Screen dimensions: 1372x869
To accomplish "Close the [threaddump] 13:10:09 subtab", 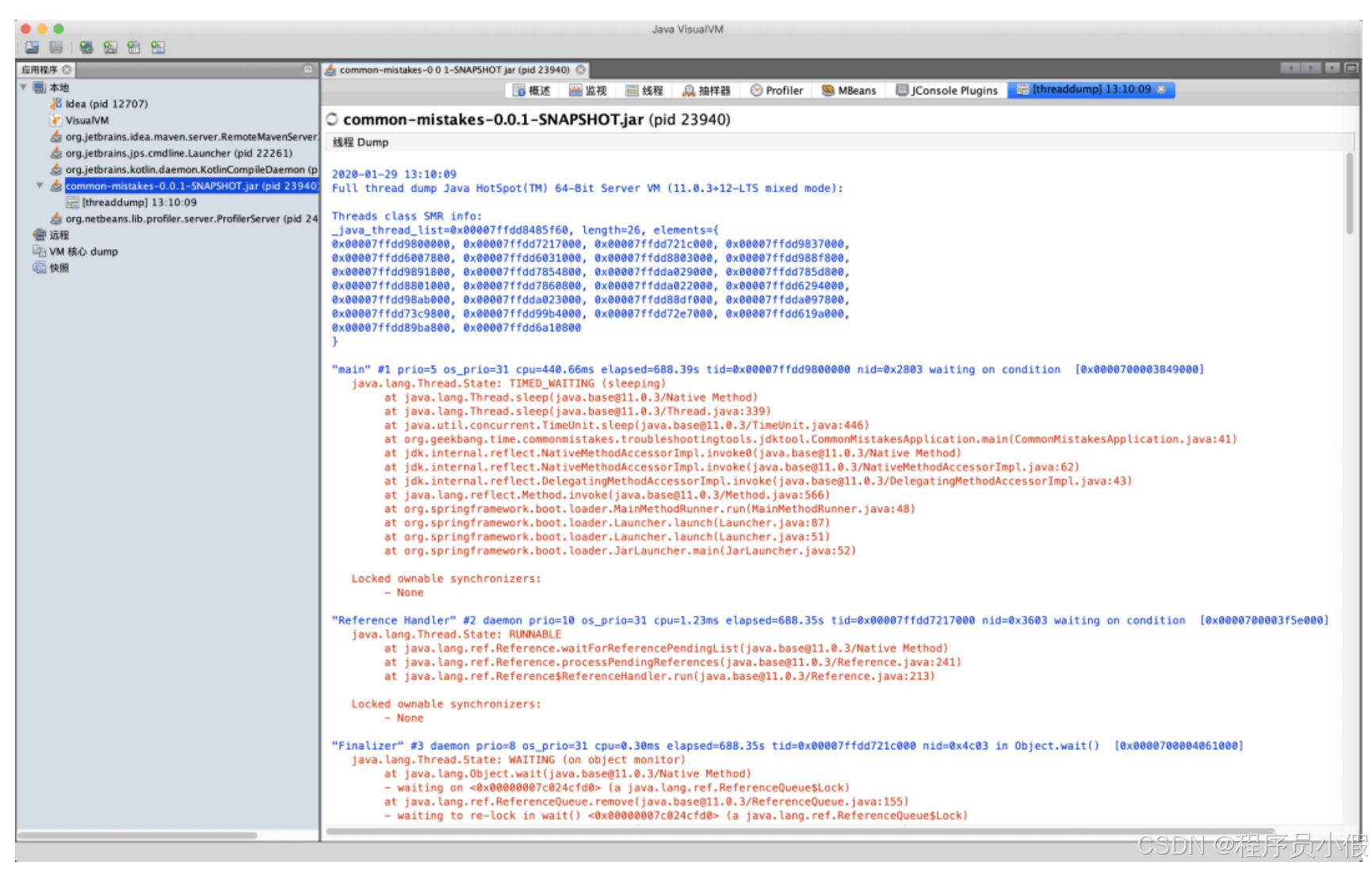I will pyautogui.click(x=1161, y=90).
